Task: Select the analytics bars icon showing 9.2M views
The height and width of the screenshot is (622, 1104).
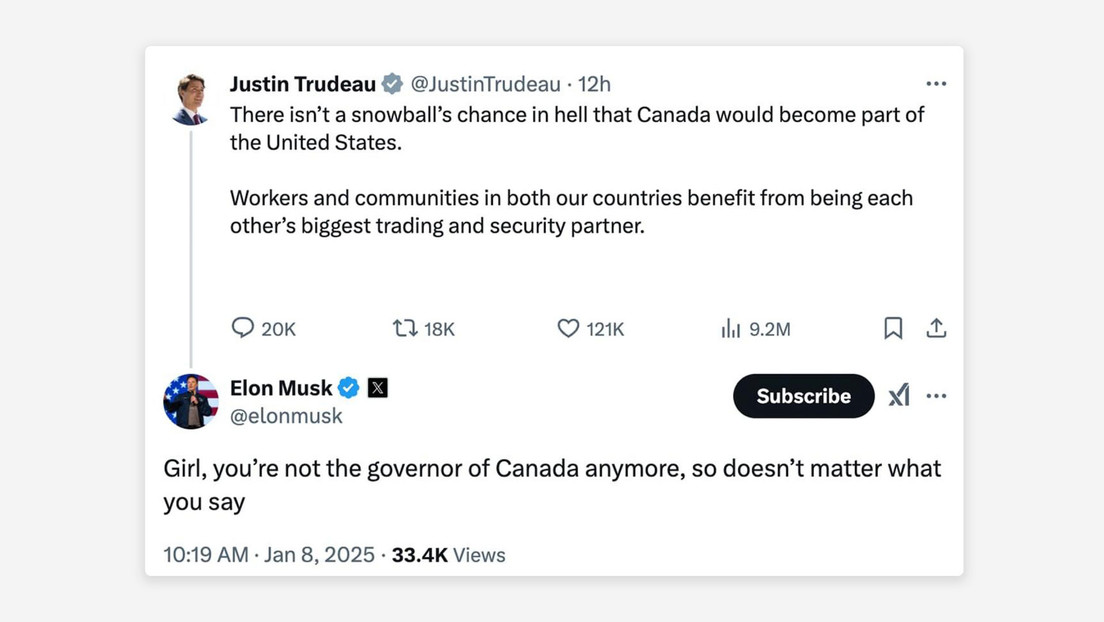Action: (x=731, y=328)
